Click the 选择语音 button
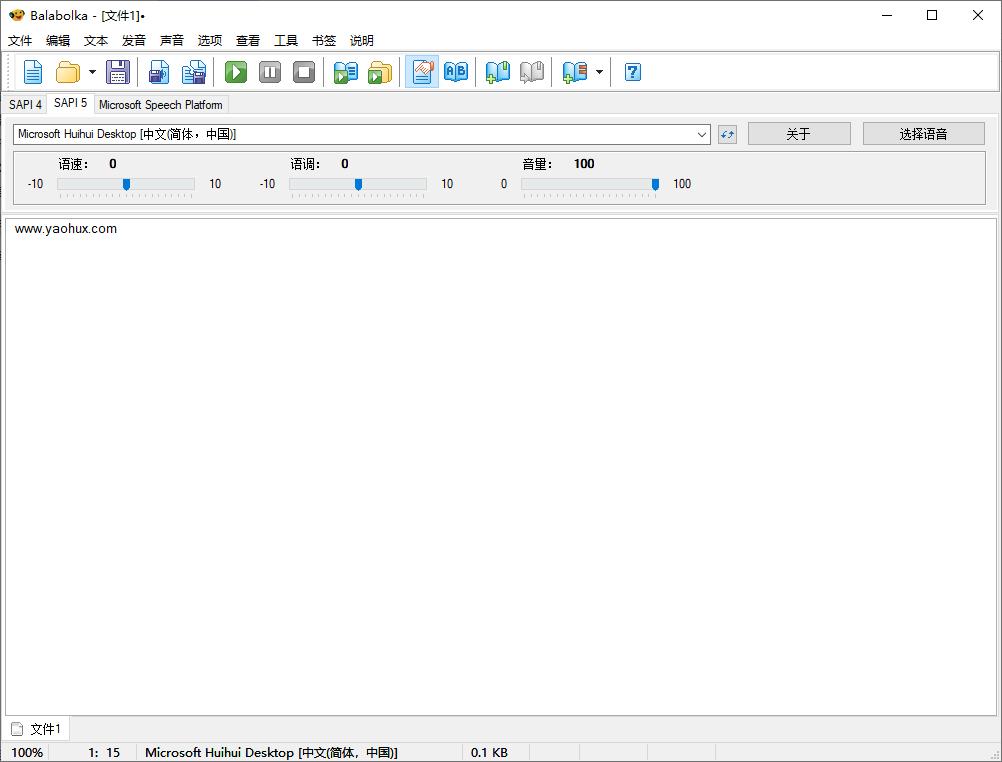Image resolution: width=1002 pixels, height=762 pixels. point(923,133)
